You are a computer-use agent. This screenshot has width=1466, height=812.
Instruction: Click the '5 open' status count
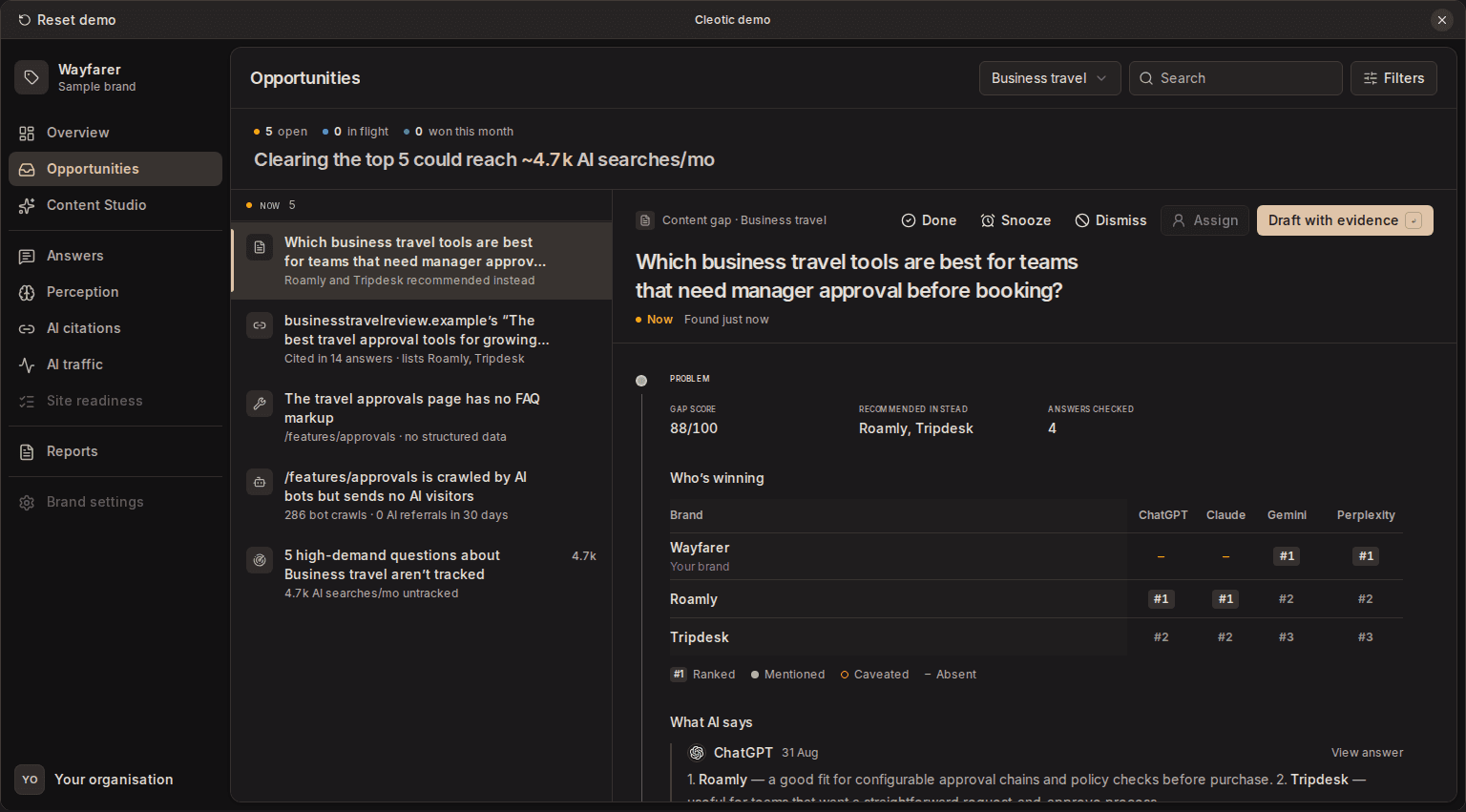[x=281, y=132]
